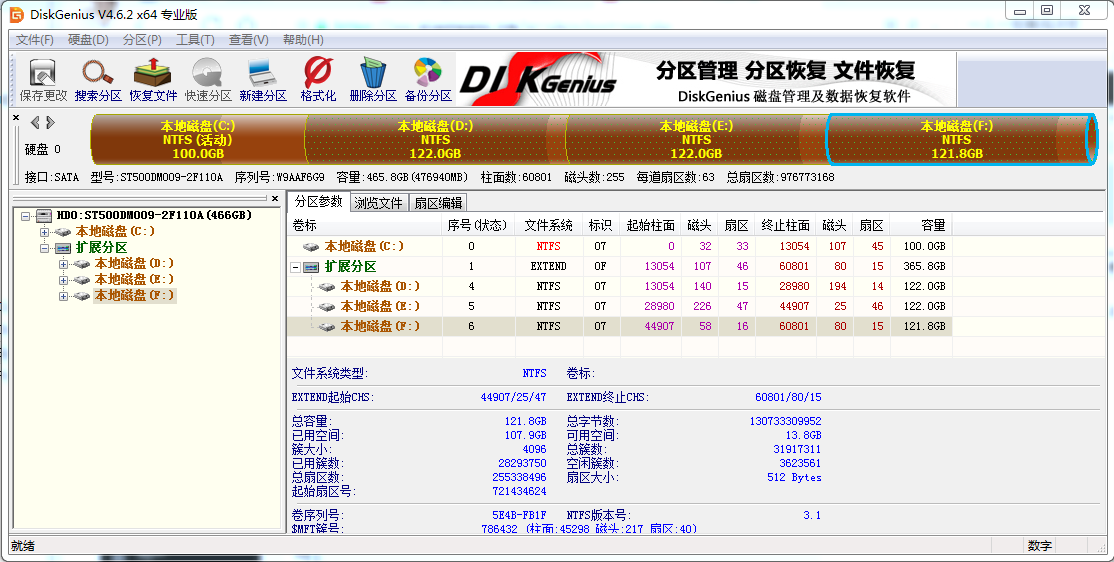Click the drive icon of 本地磁盘(E:) in the tree
Screen dimensions: 1114x562
82,280
